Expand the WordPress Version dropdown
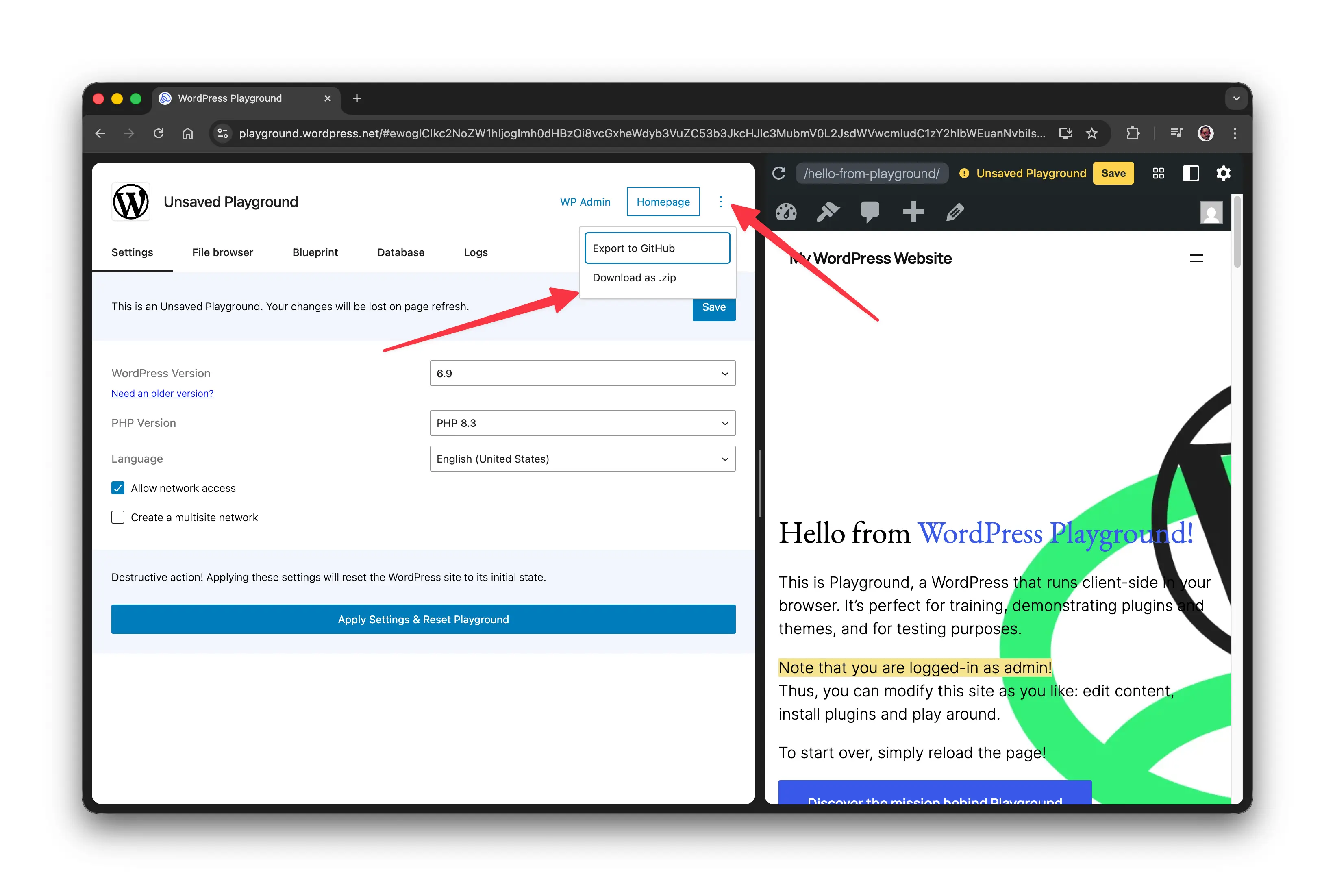1335x896 pixels. 582,373
